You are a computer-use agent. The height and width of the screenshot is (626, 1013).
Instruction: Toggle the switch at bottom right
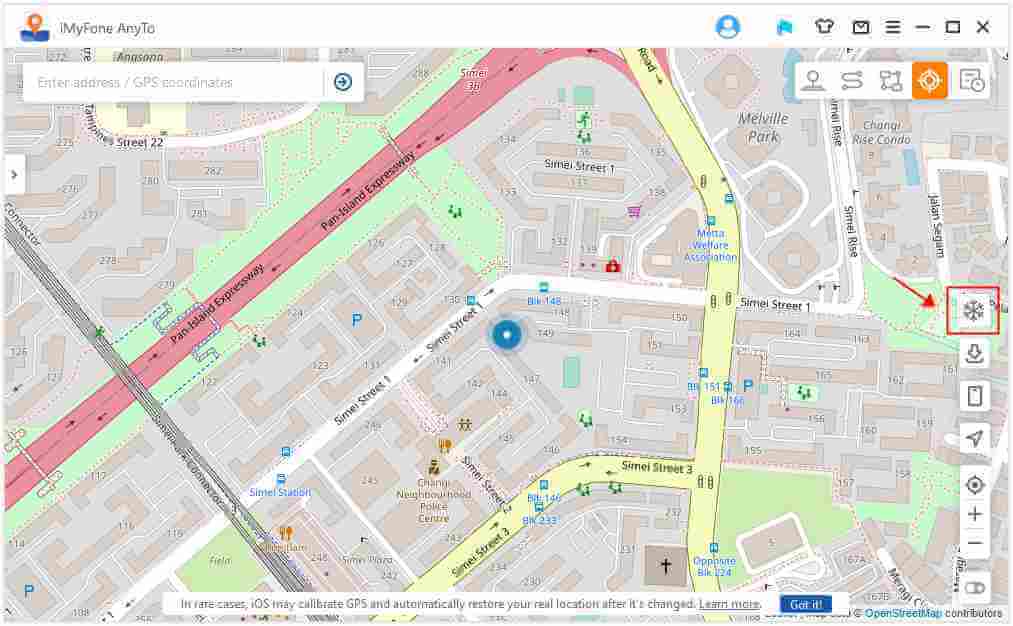click(x=974, y=588)
